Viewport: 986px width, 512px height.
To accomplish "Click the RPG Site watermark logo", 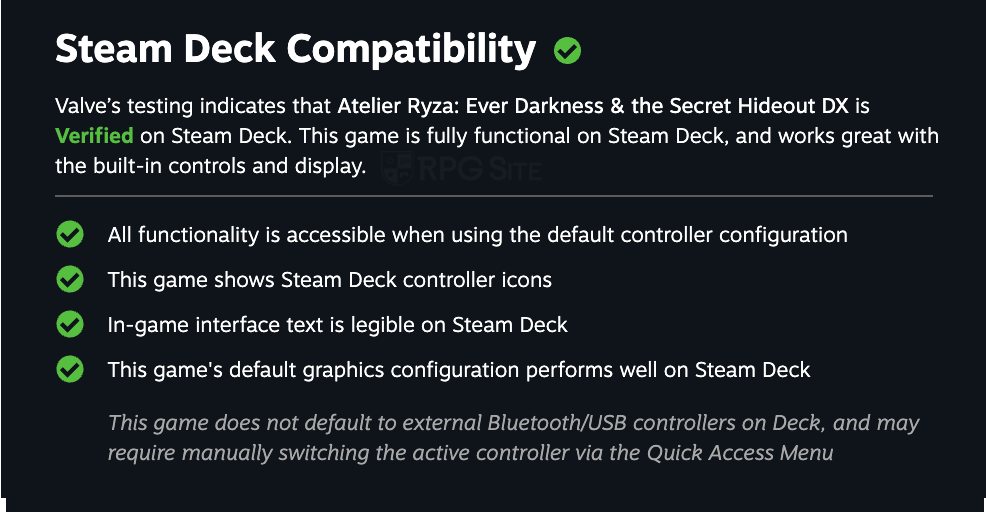I will point(468,168).
